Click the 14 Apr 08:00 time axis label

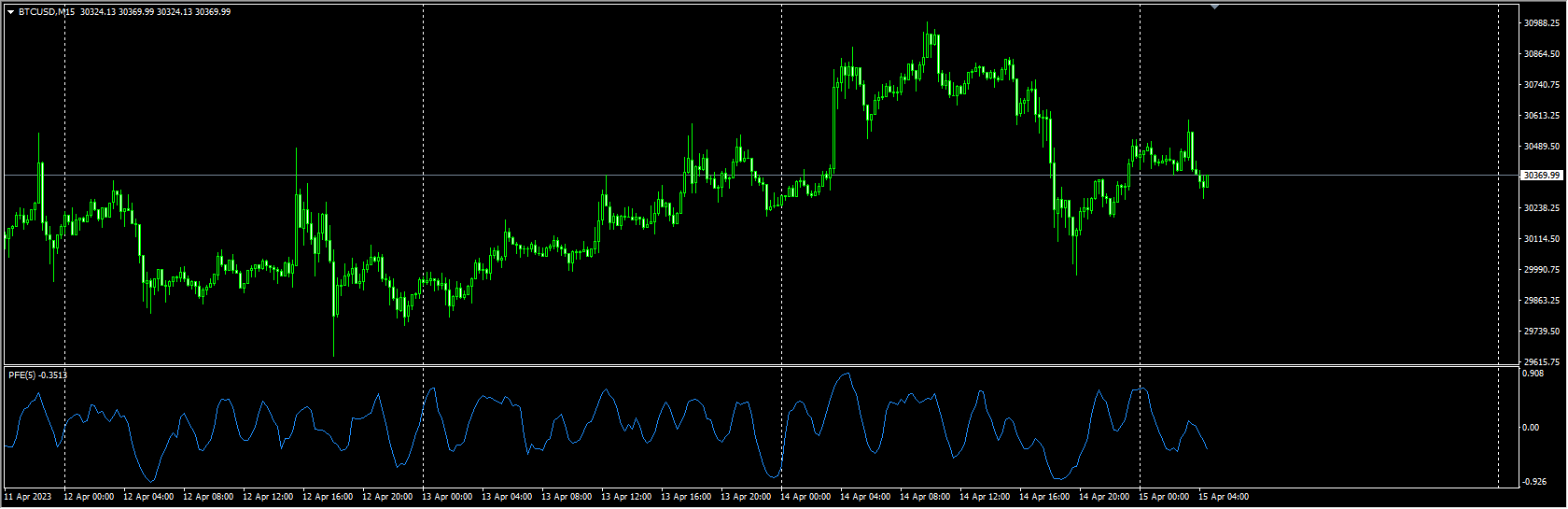925,497
